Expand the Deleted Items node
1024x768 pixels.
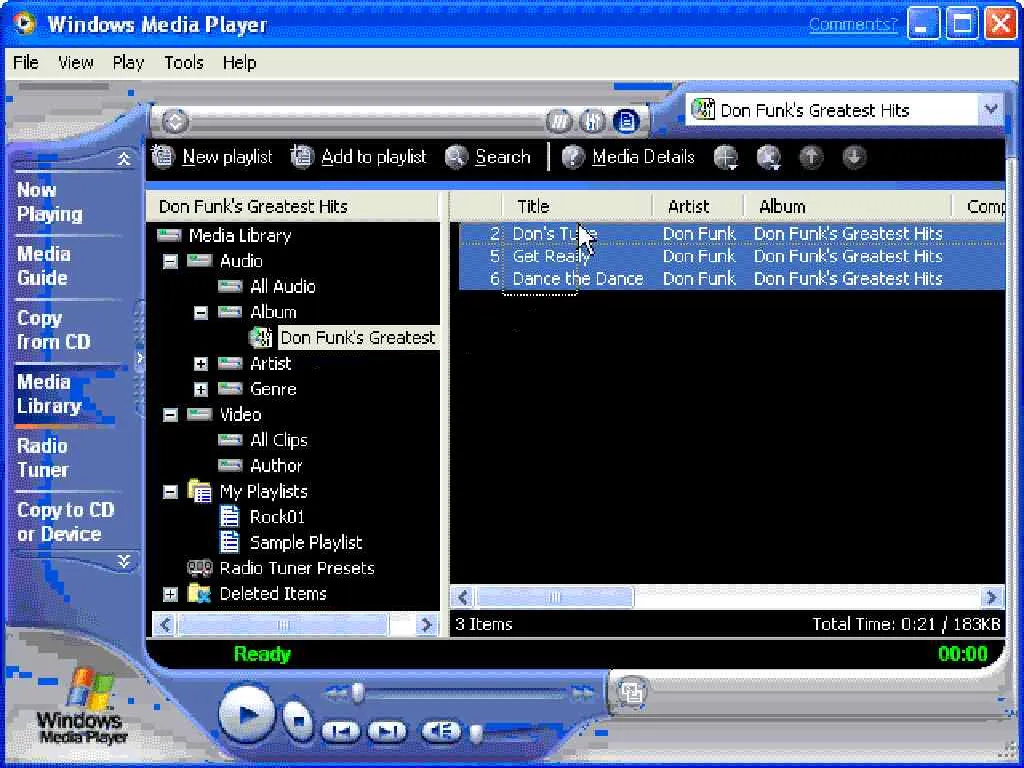coord(170,594)
